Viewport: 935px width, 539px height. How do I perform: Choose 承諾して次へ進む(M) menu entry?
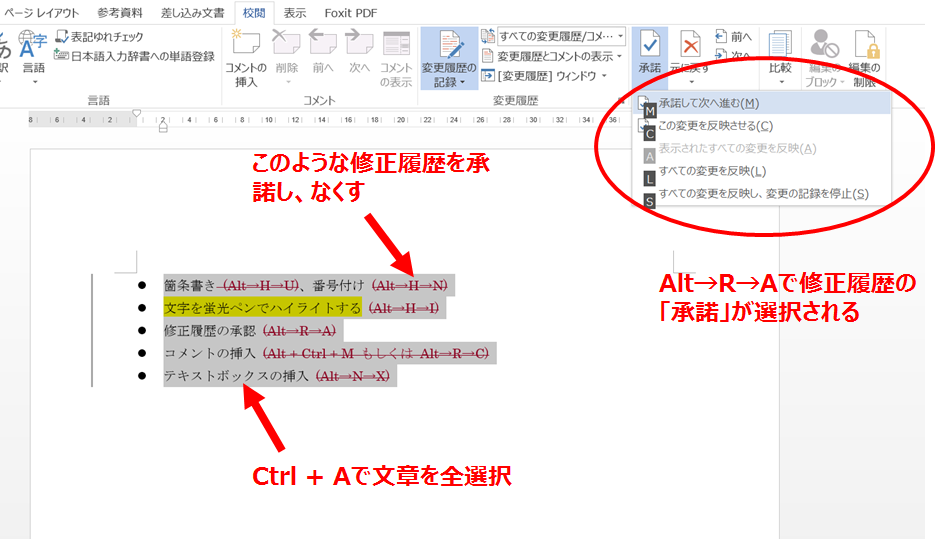[x=762, y=103]
